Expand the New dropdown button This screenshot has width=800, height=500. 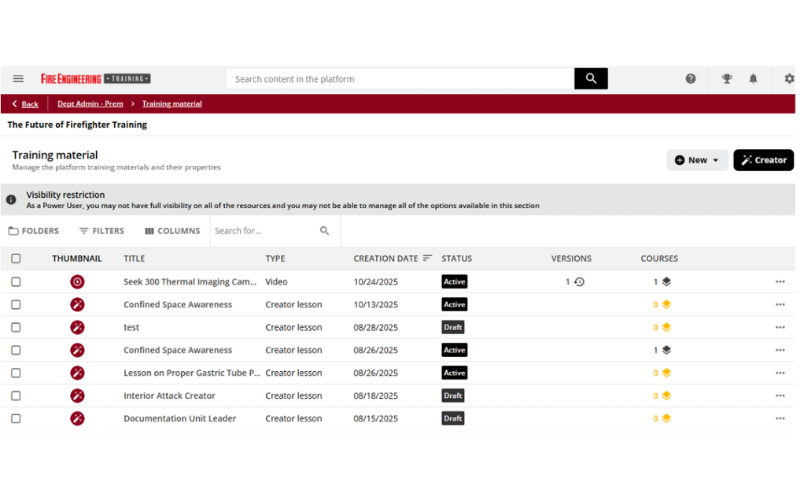pos(697,160)
